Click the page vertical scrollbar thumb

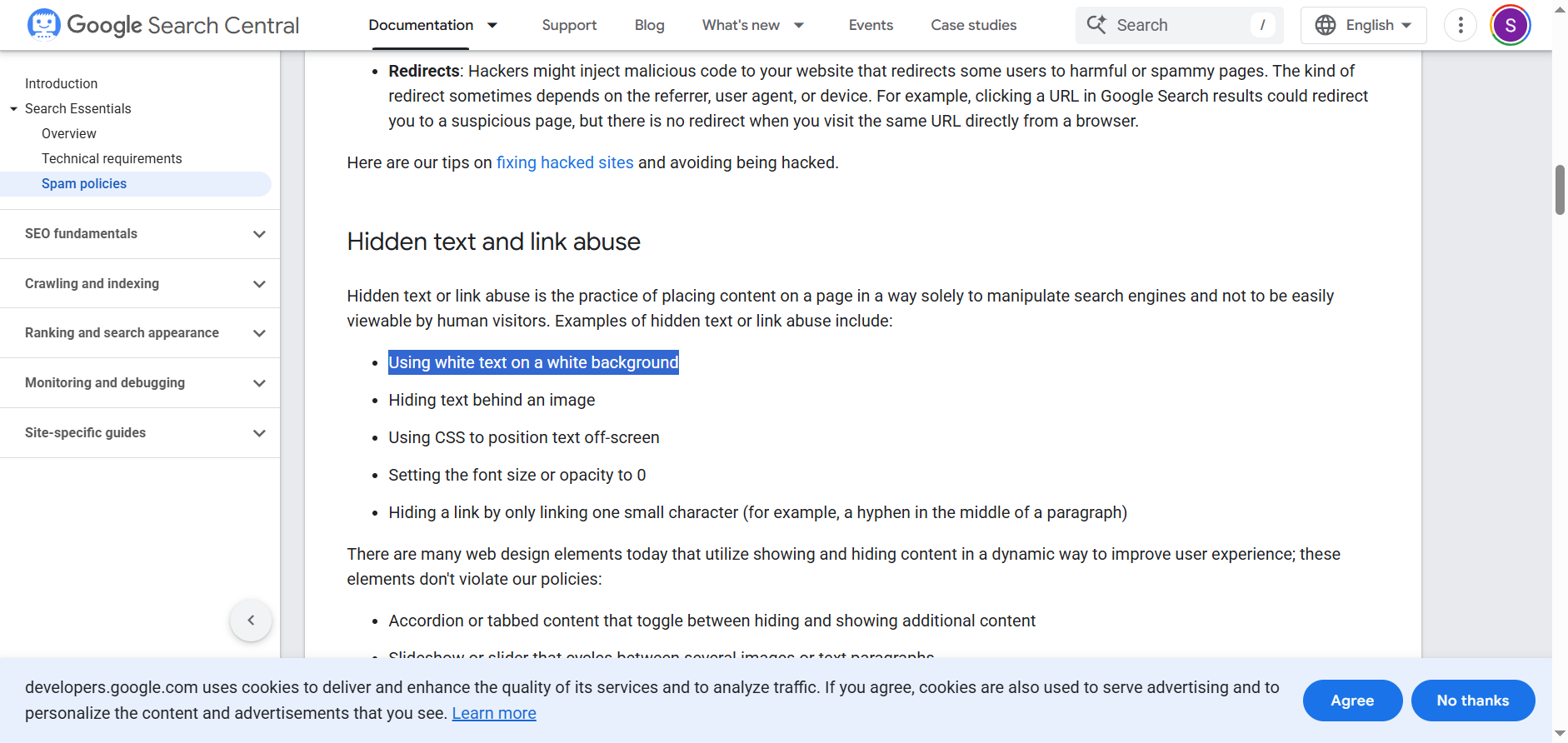coord(1559,190)
